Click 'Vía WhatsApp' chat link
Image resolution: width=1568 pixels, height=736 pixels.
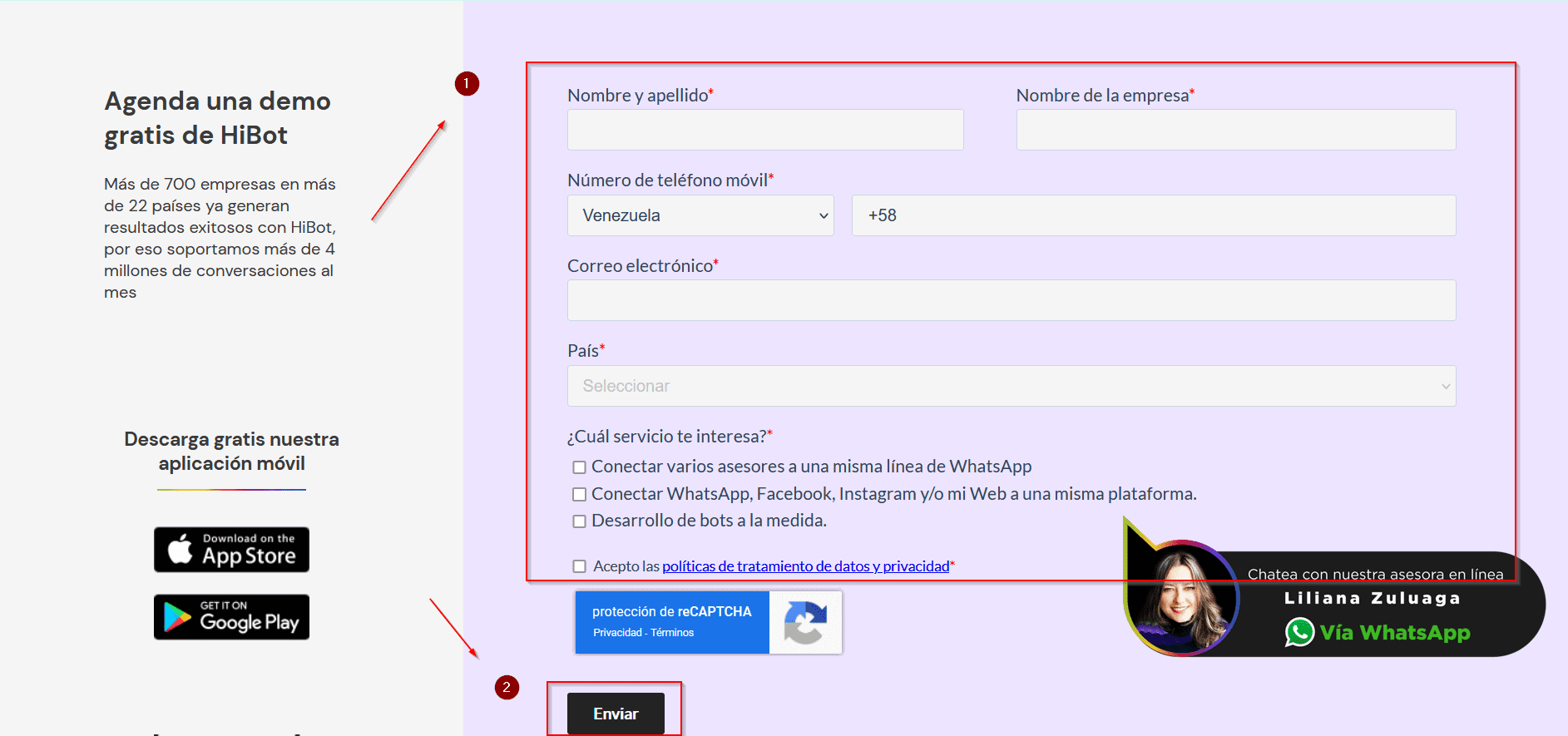[x=1395, y=633]
